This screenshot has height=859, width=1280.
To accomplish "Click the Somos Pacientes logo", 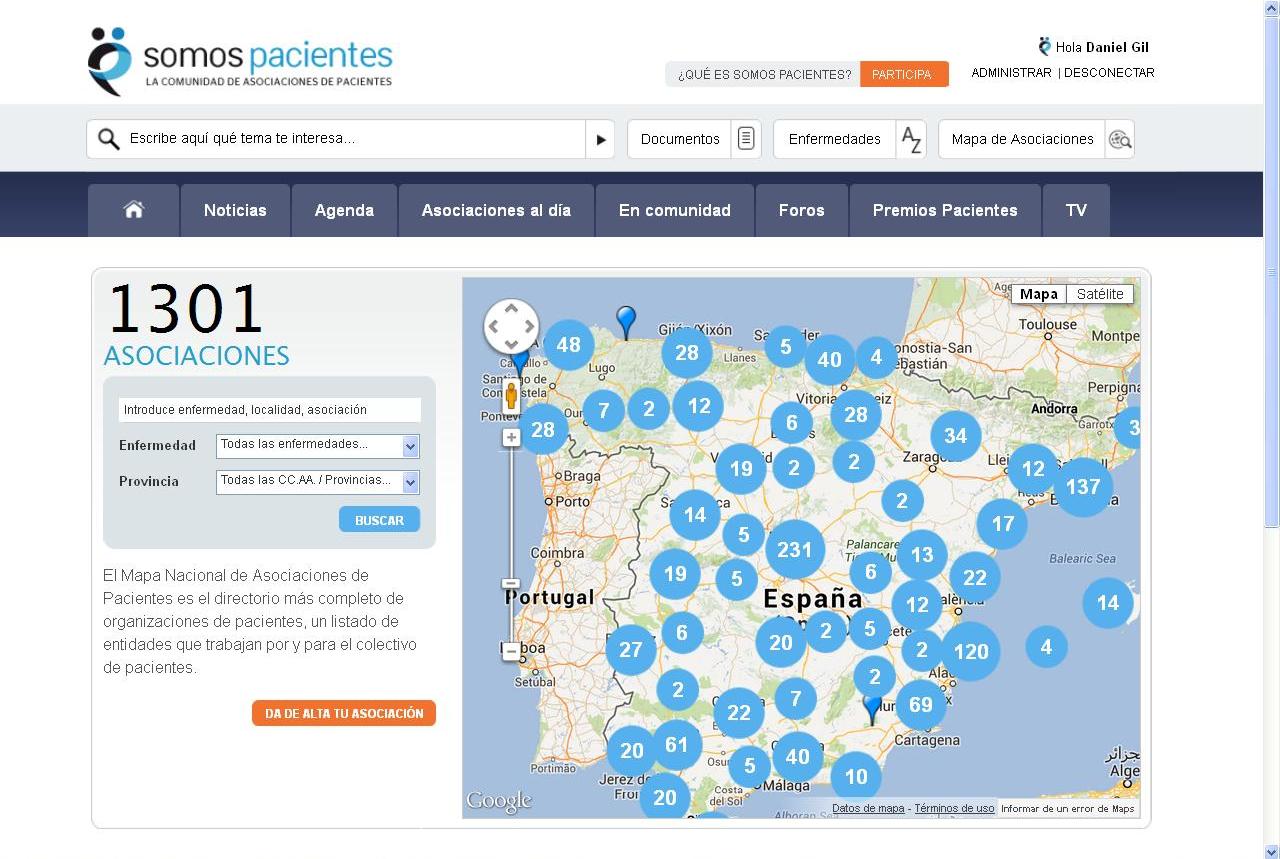I will click(240, 61).
